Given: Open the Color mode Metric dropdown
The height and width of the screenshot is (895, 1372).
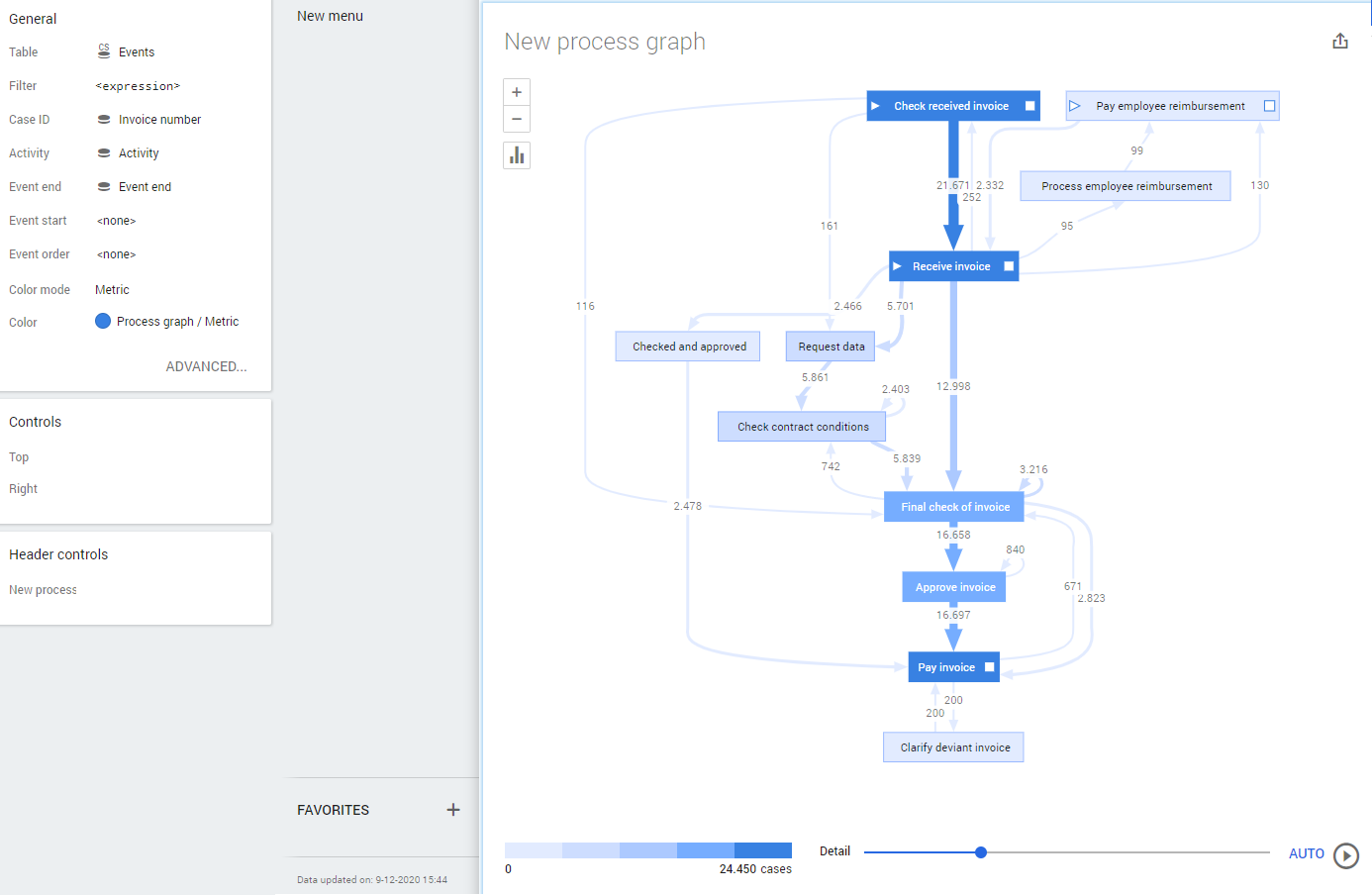Looking at the screenshot, I should pos(113,290).
